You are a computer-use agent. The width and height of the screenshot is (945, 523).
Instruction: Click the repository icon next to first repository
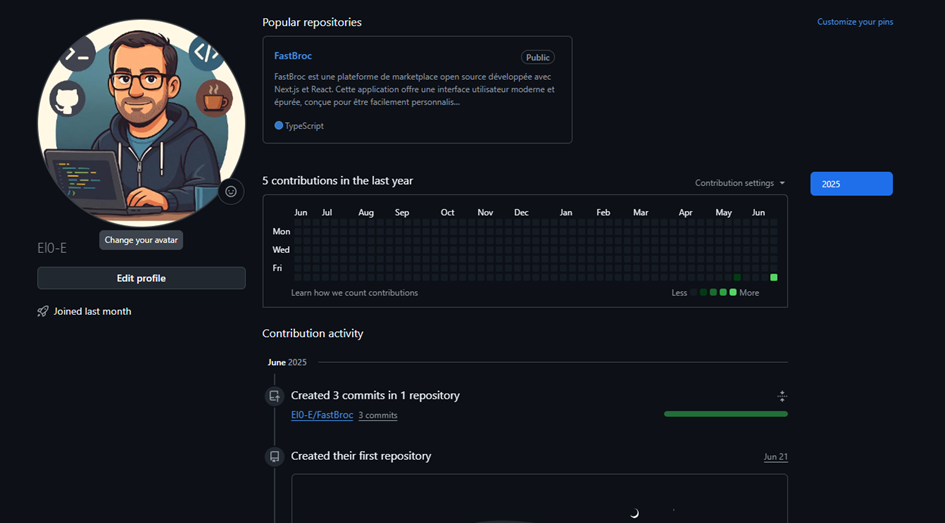tap(274, 456)
